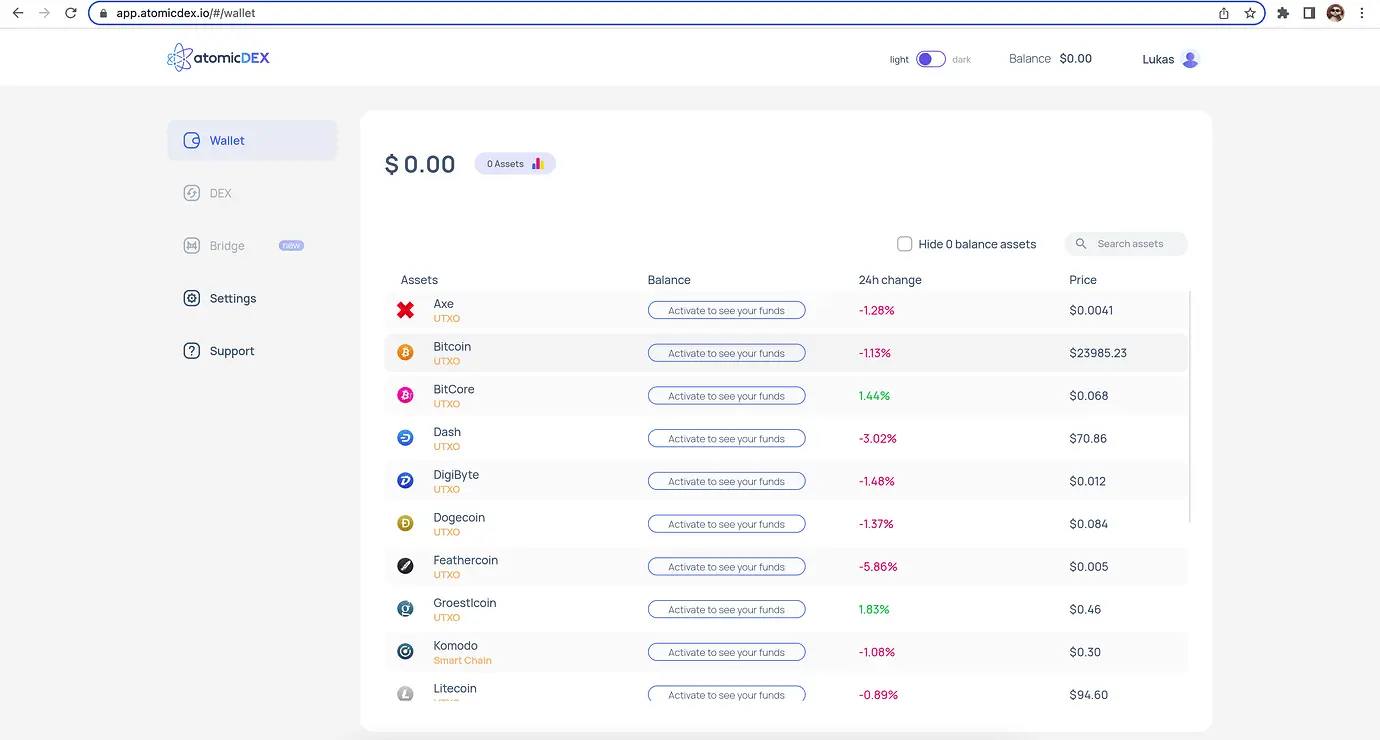Go to Settings in the sidebar

point(232,298)
